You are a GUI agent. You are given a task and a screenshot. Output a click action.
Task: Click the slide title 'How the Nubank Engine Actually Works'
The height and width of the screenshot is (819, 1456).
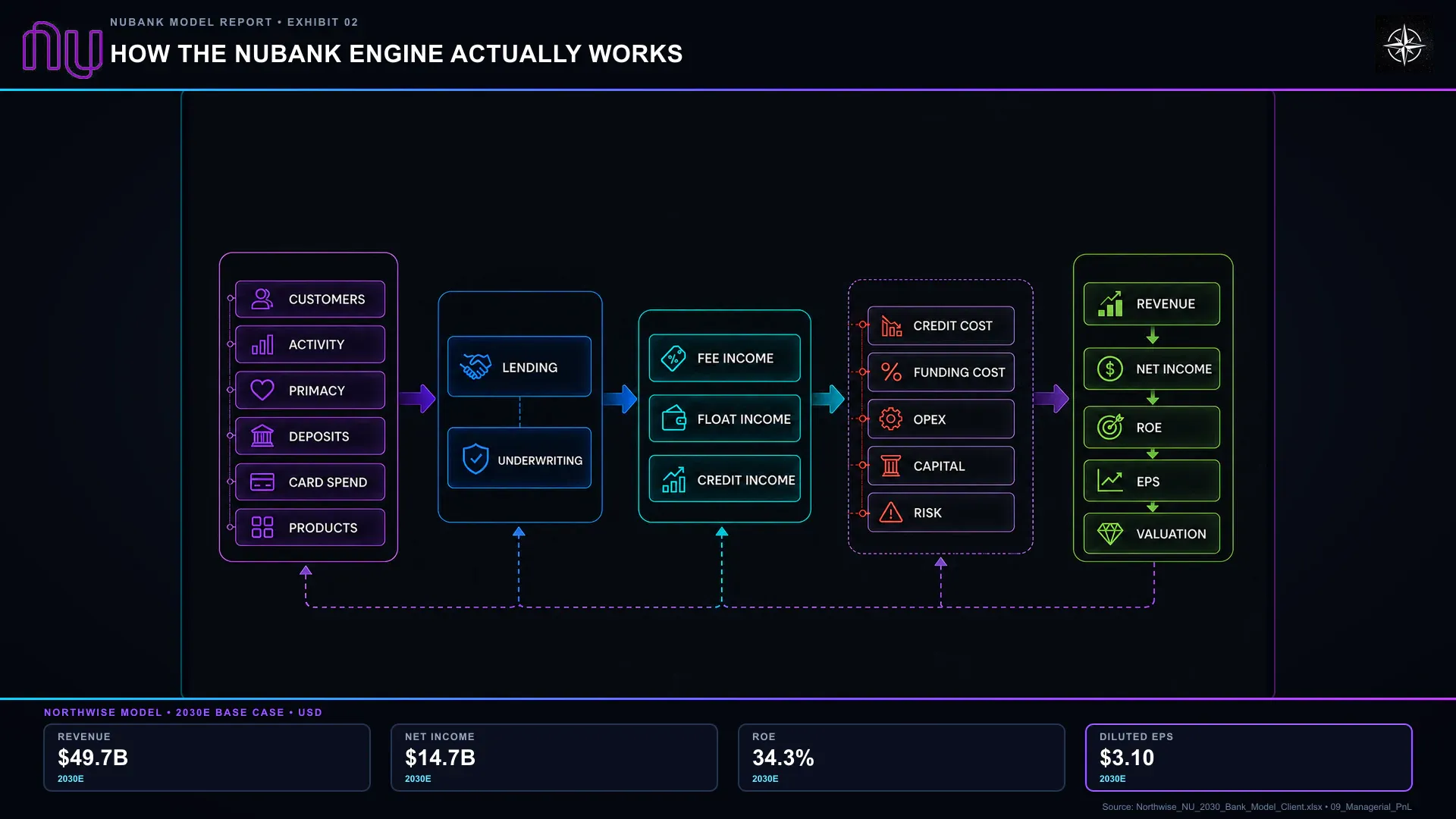coord(397,54)
